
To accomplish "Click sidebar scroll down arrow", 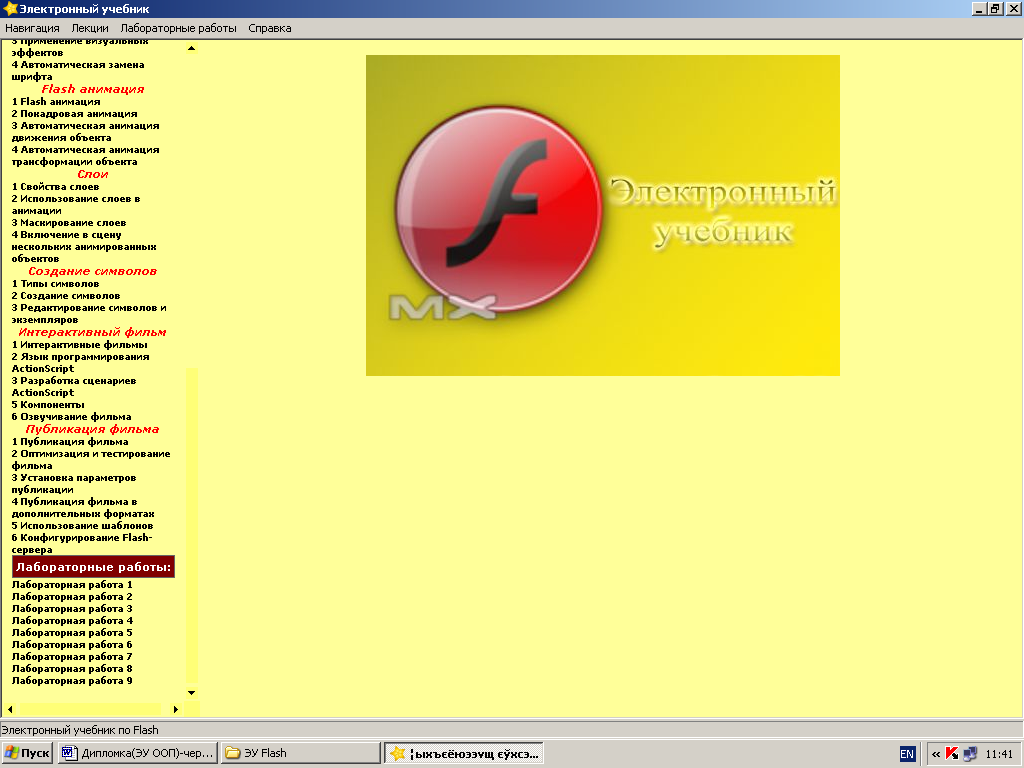I will pyautogui.click(x=191, y=692).
